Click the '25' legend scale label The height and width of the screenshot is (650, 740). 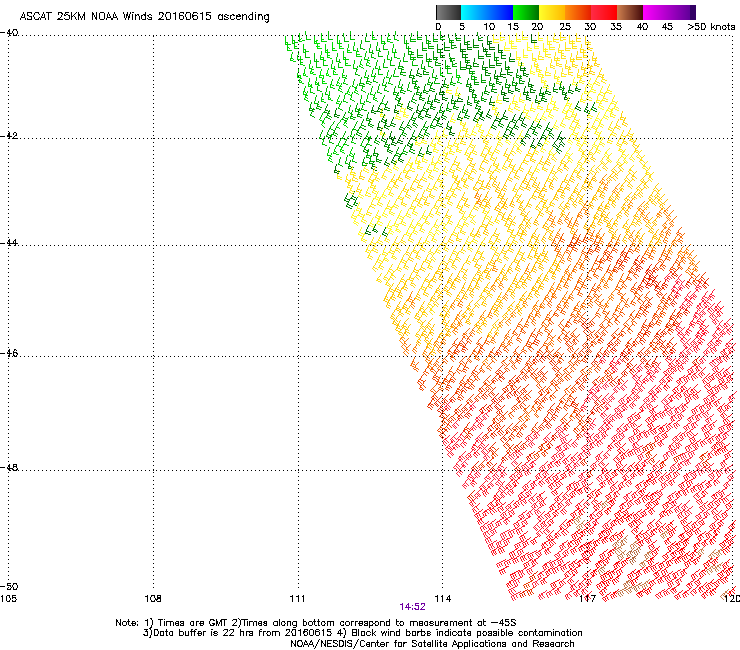point(565,27)
